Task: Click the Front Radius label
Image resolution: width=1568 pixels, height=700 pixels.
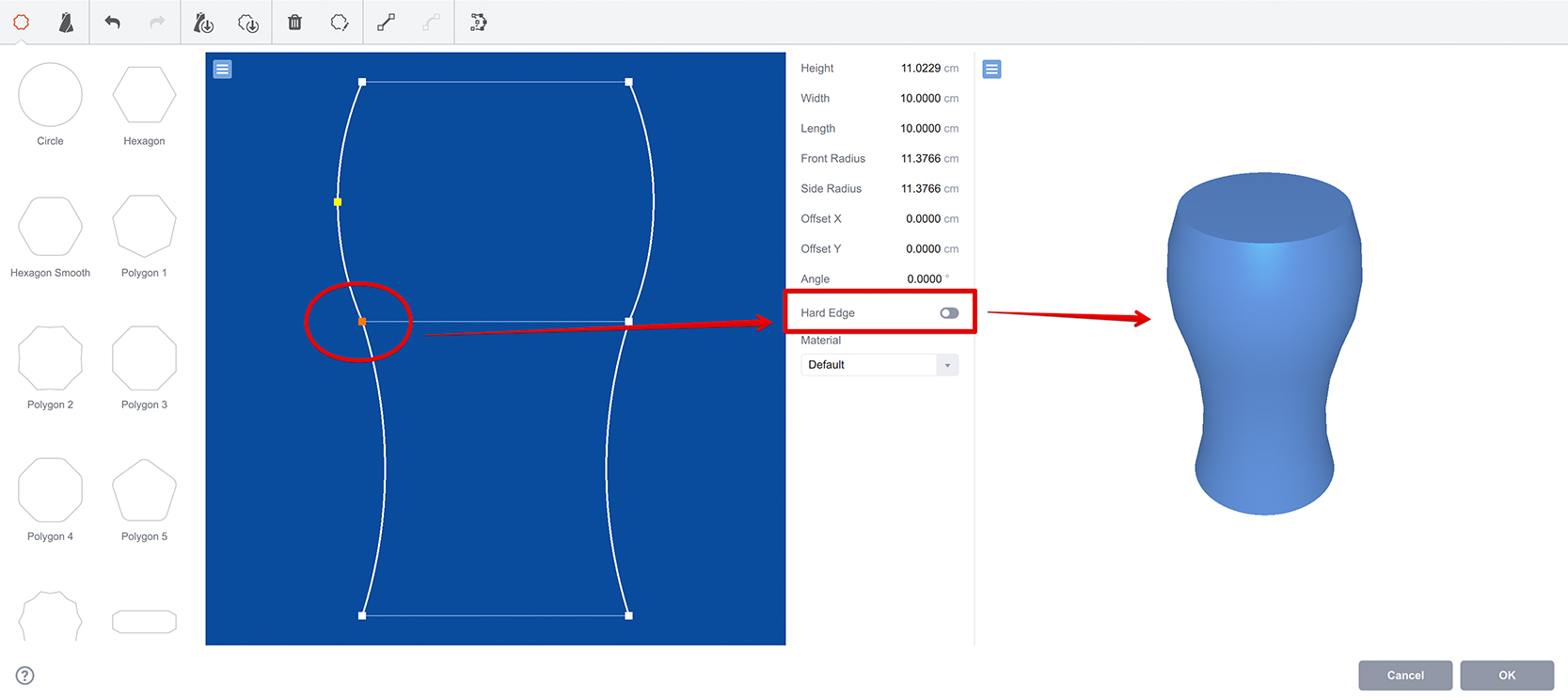Action: (832, 159)
